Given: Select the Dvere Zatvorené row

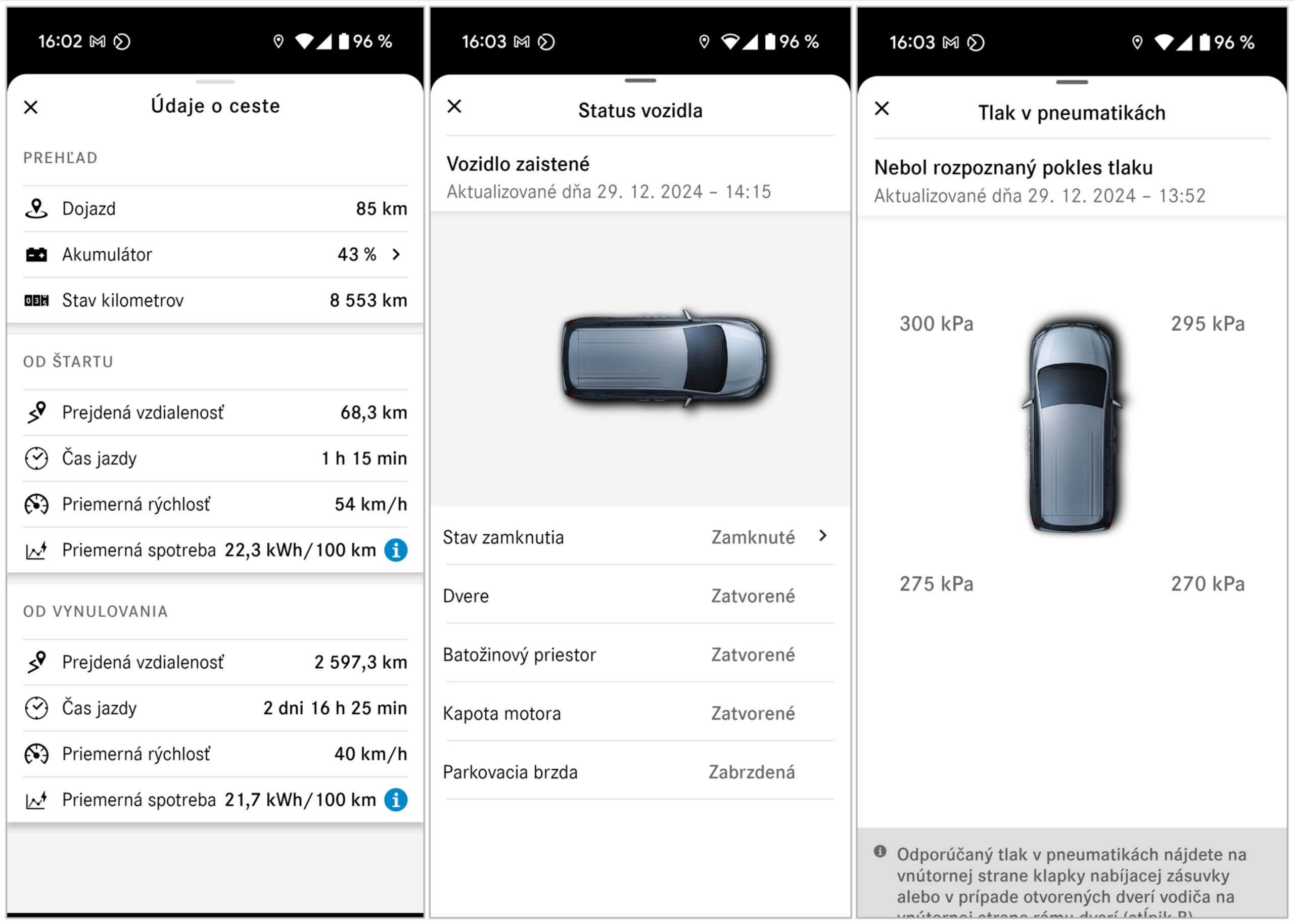Looking at the screenshot, I should pos(640,596).
